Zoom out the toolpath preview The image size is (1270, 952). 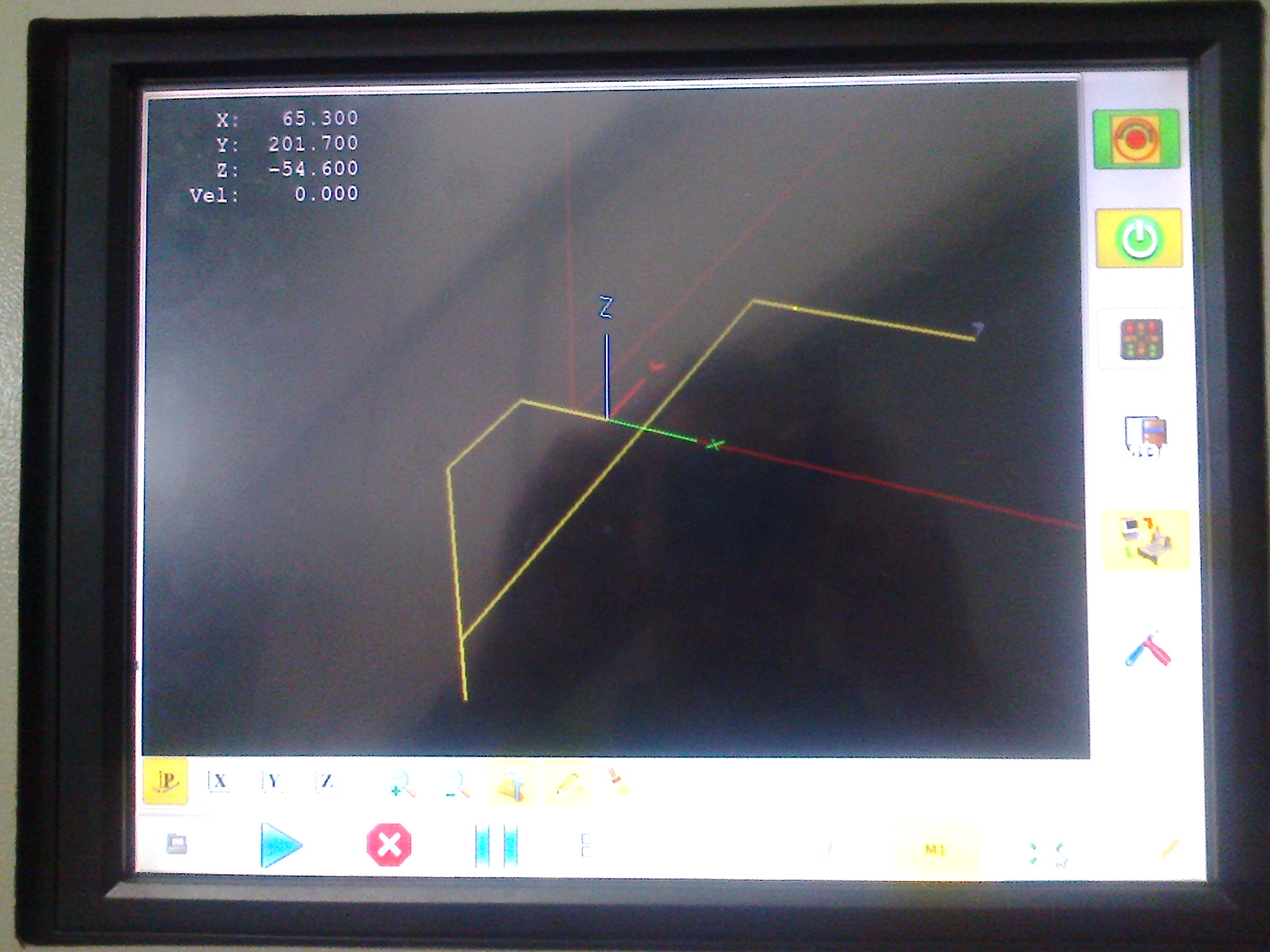tap(458, 783)
